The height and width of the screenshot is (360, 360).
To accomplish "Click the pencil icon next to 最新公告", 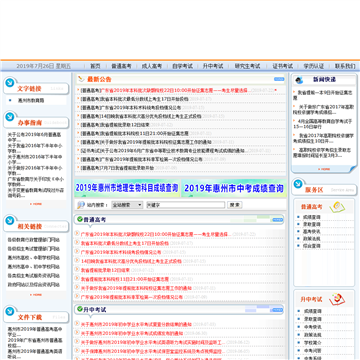I will click(81, 79).
